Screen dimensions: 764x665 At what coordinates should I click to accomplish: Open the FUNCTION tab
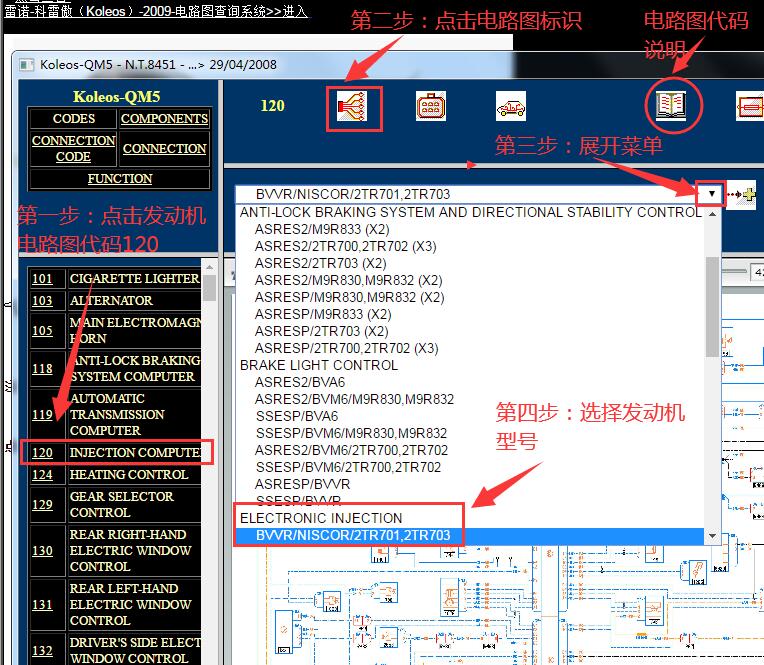click(x=120, y=179)
